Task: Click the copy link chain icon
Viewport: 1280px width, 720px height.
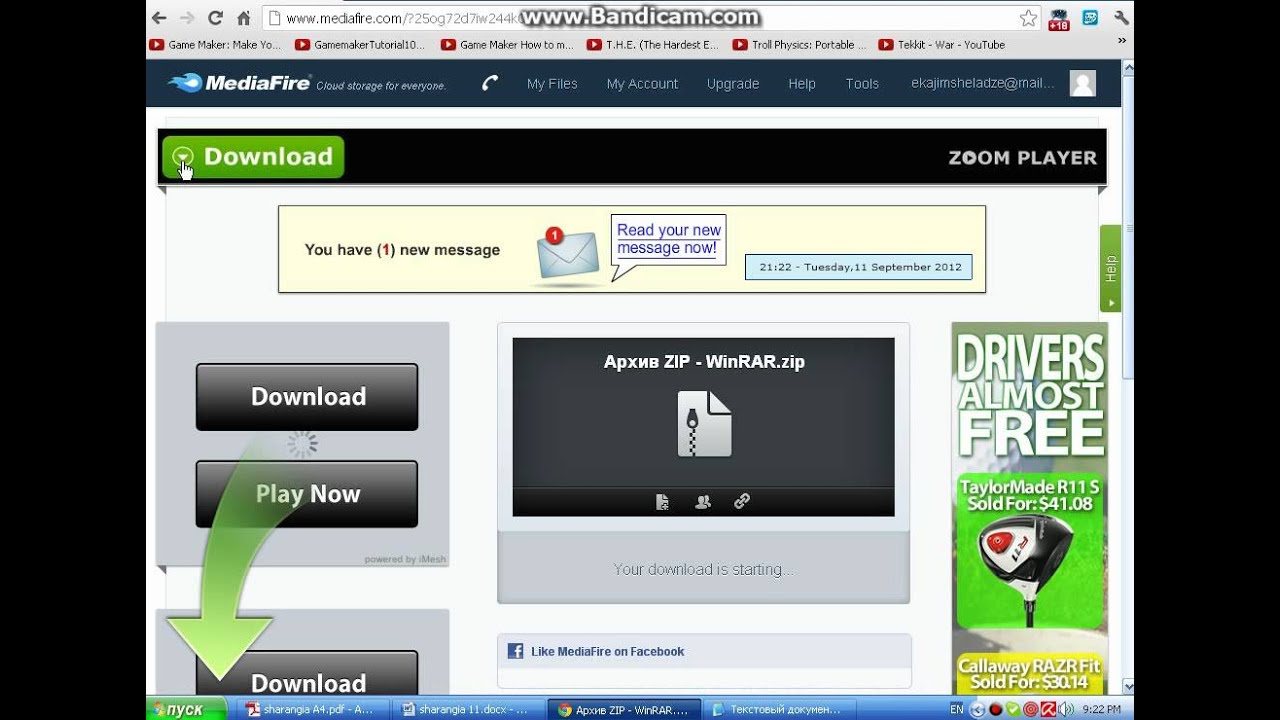Action: click(742, 502)
